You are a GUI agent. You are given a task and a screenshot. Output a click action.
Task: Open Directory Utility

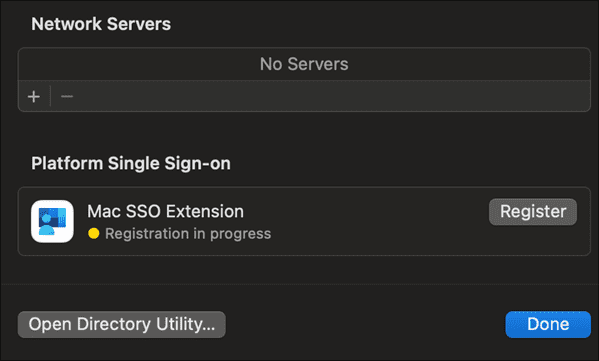pos(121,324)
